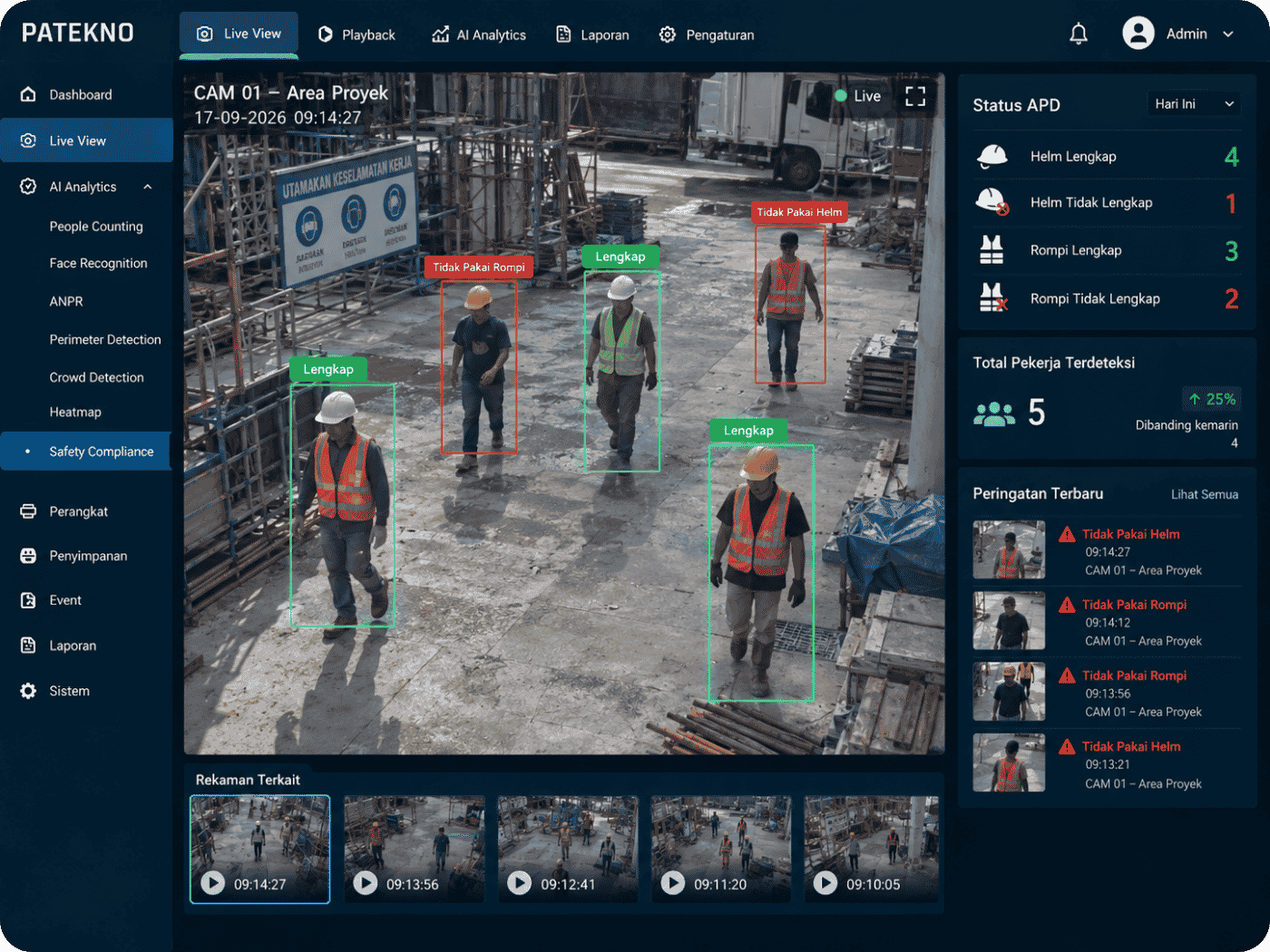Play the 09:13:56 recording
The height and width of the screenshot is (952, 1270).
coord(366,883)
